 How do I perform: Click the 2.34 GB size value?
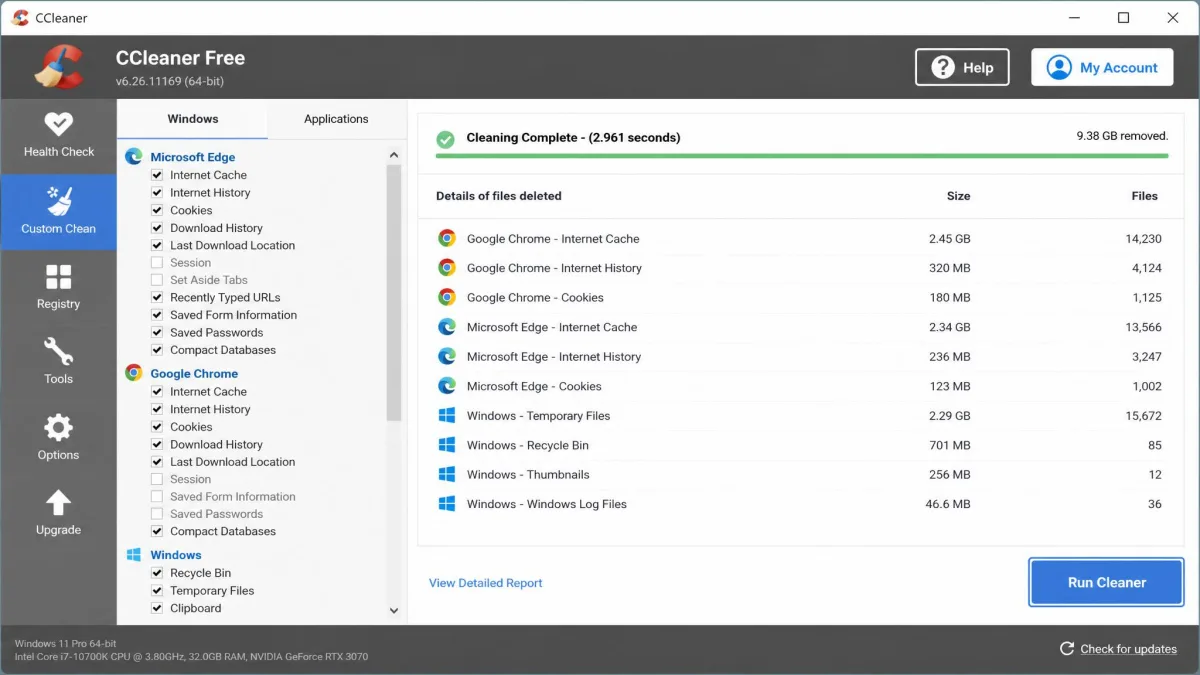tap(949, 327)
